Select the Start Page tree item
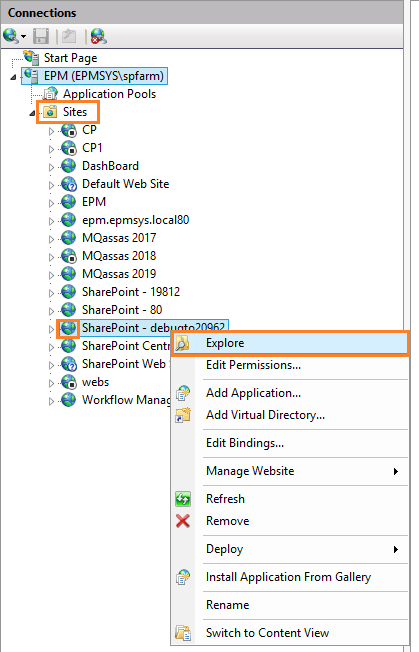The image size is (419, 652). coord(71,58)
